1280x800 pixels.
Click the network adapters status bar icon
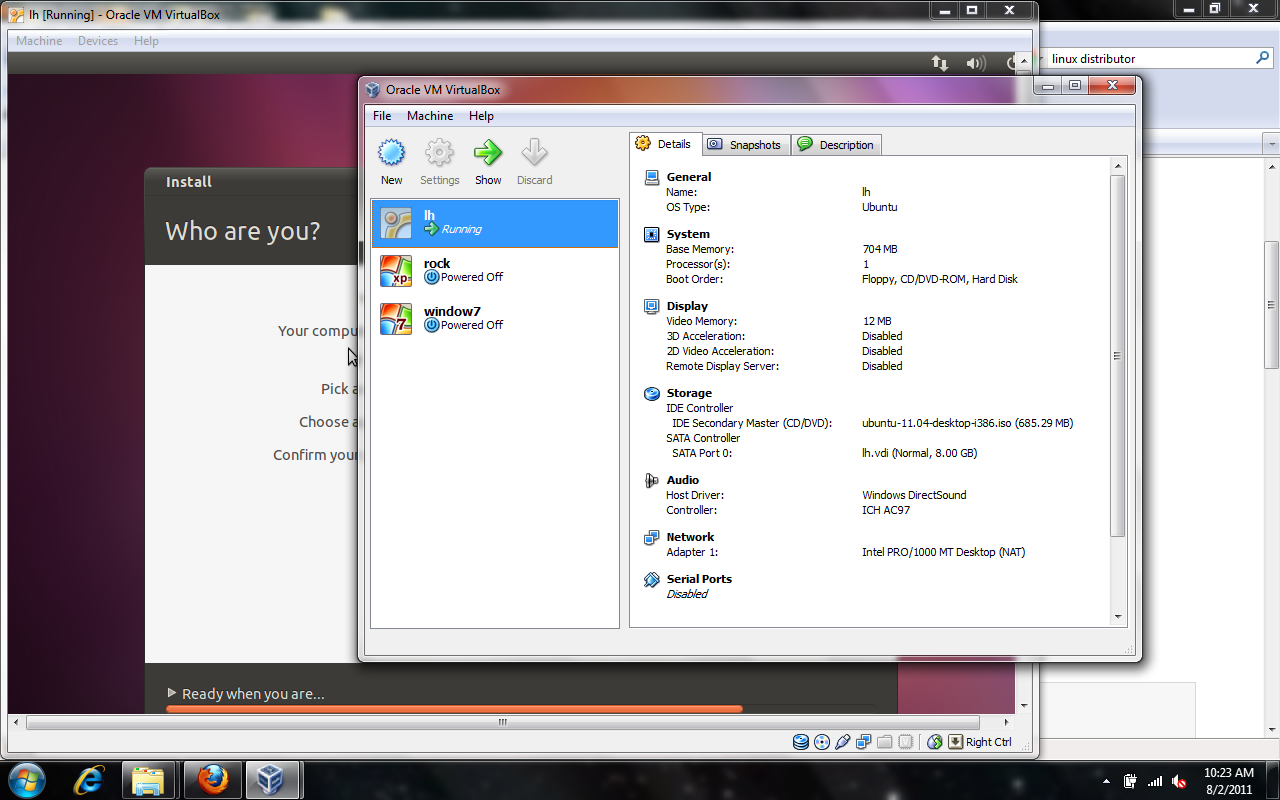[864, 742]
